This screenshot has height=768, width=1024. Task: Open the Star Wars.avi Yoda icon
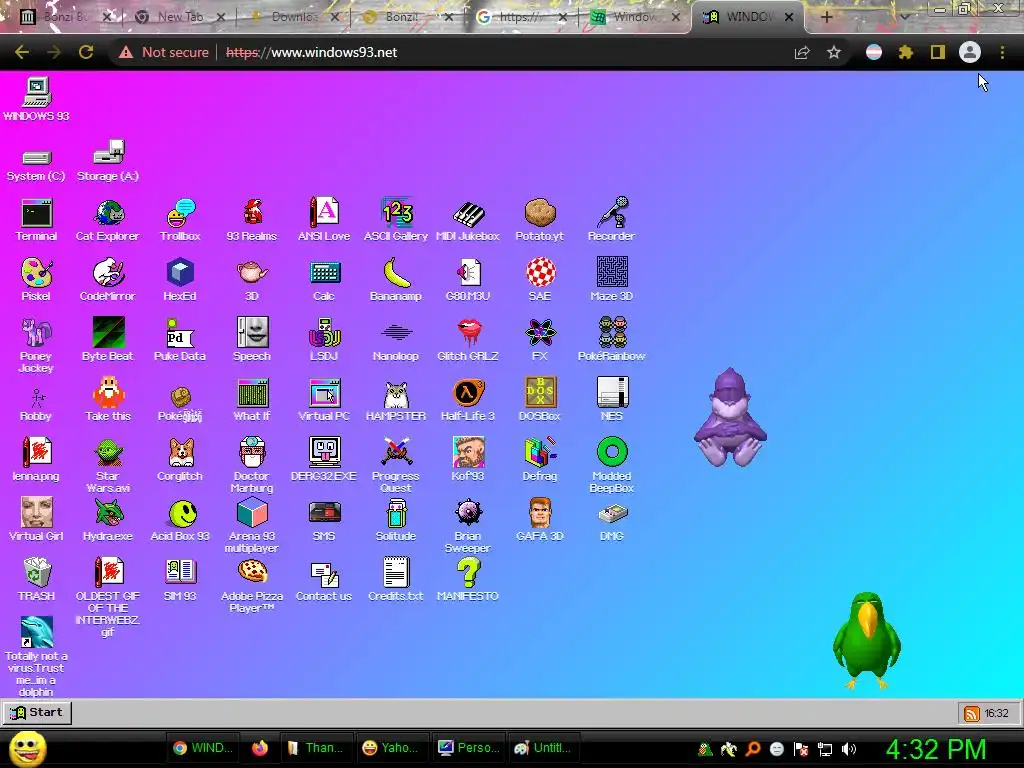[x=108, y=465]
